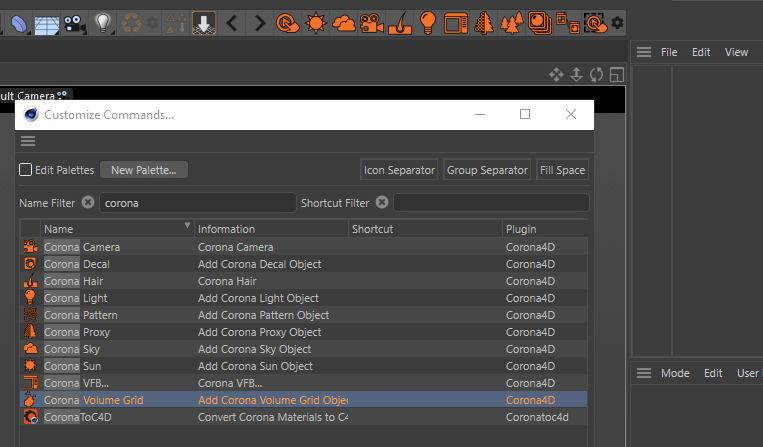This screenshot has height=447, width=763.
Task: Click the download arrow asset icon
Action: (x=204, y=23)
